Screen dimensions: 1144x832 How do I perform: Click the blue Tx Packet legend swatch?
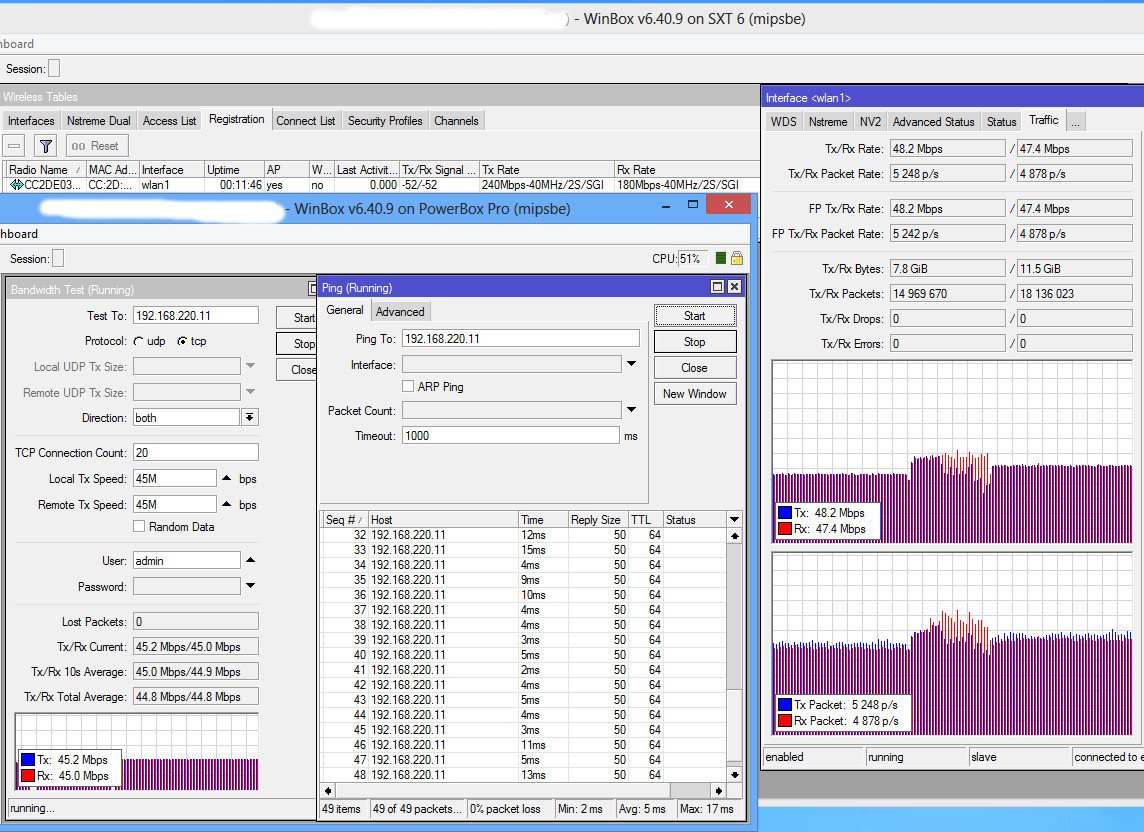coord(785,704)
